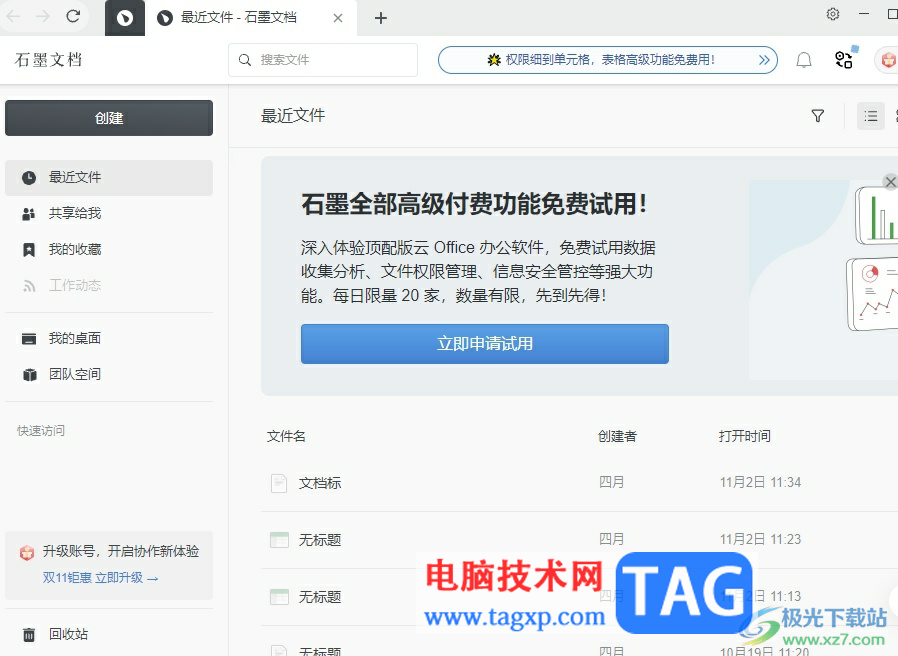Click the 最近文件 clock icon
The image size is (898, 656).
29,178
